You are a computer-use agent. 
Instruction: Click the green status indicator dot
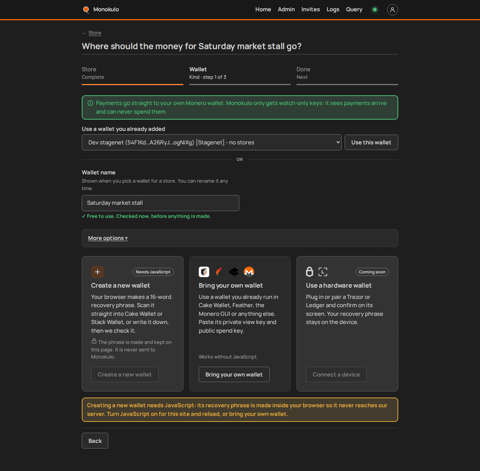tap(375, 10)
